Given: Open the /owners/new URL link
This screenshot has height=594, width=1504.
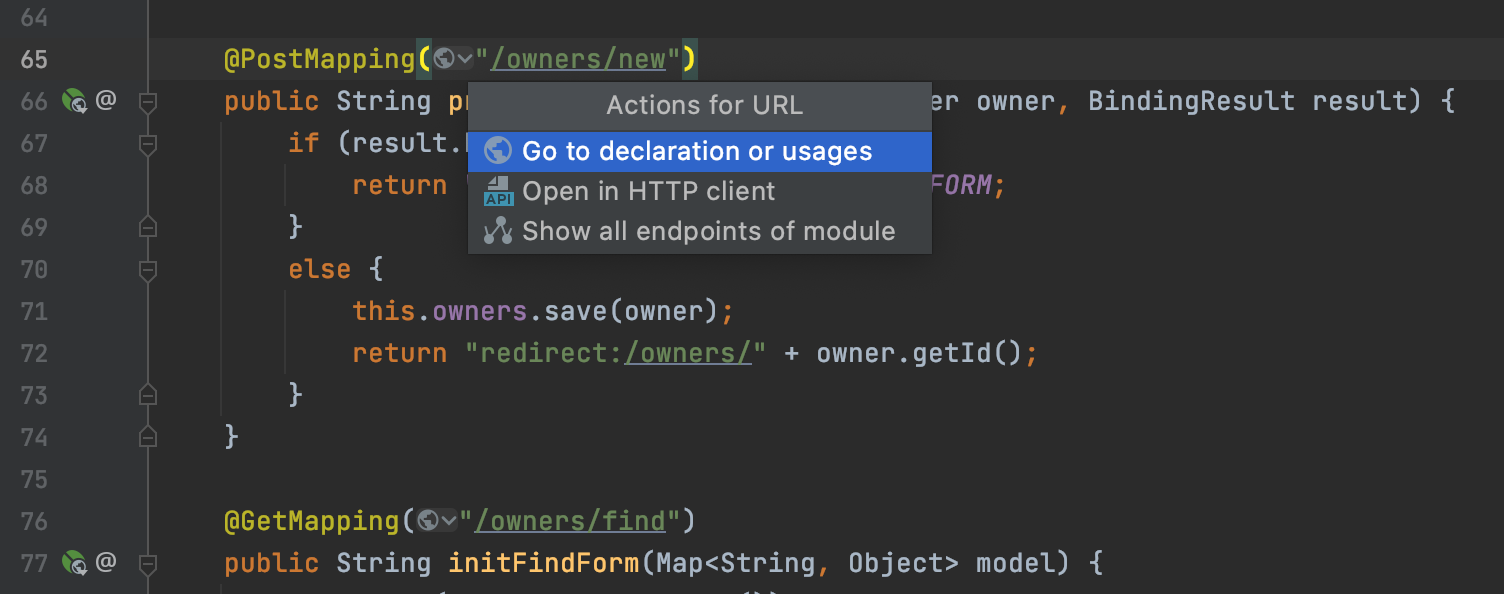Looking at the screenshot, I should (x=578, y=59).
